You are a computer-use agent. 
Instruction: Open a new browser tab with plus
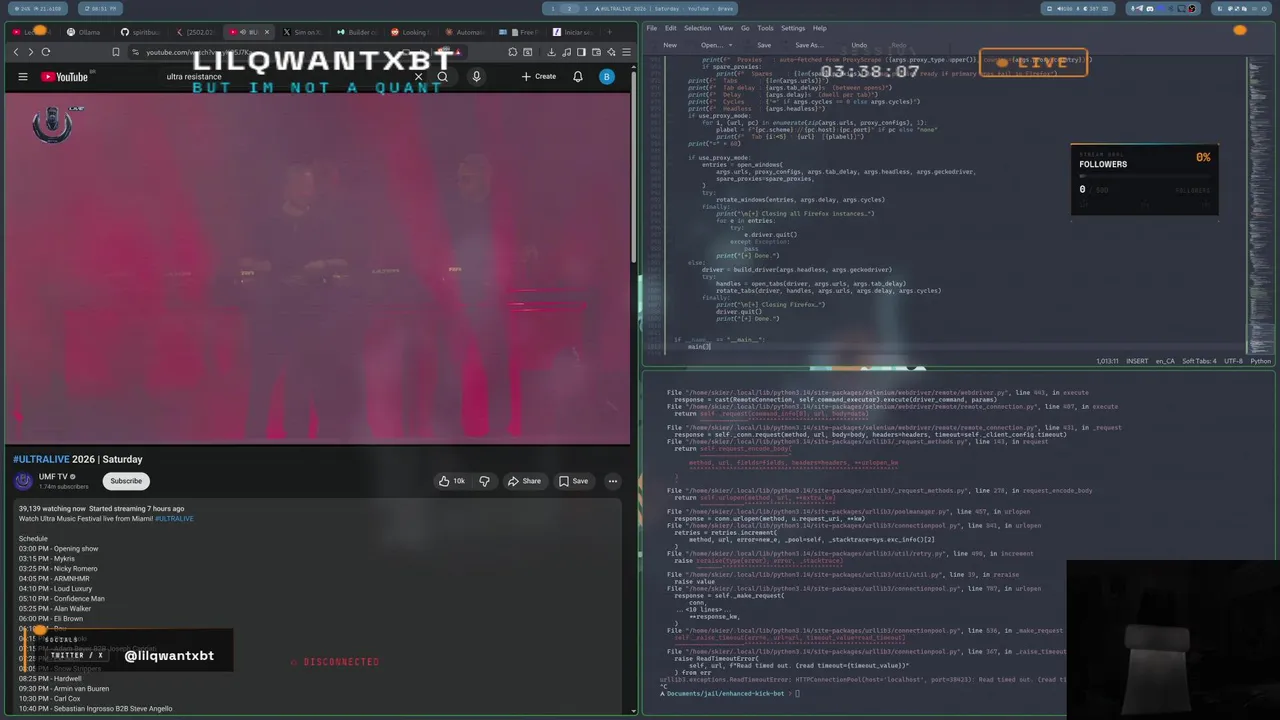[611, 32]
